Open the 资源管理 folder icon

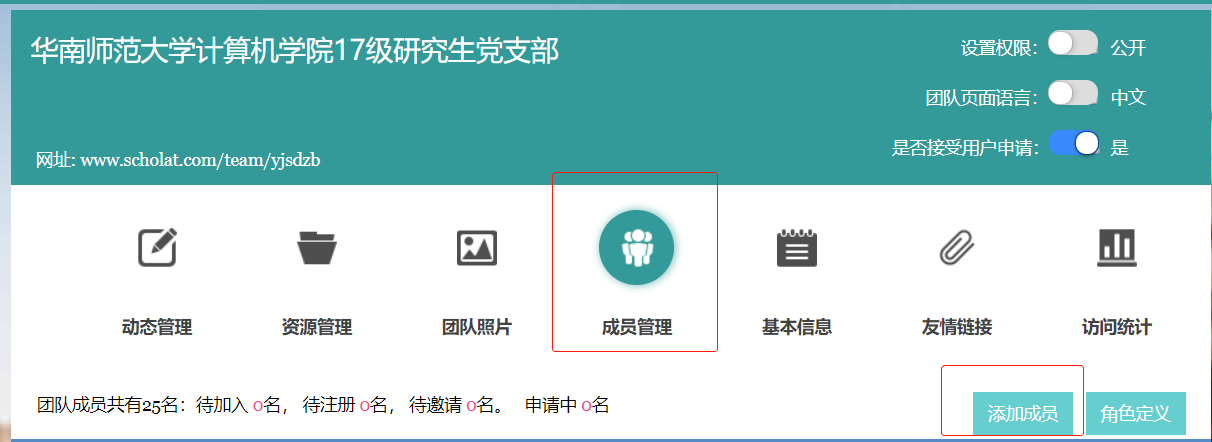click(x=317, y=247)
